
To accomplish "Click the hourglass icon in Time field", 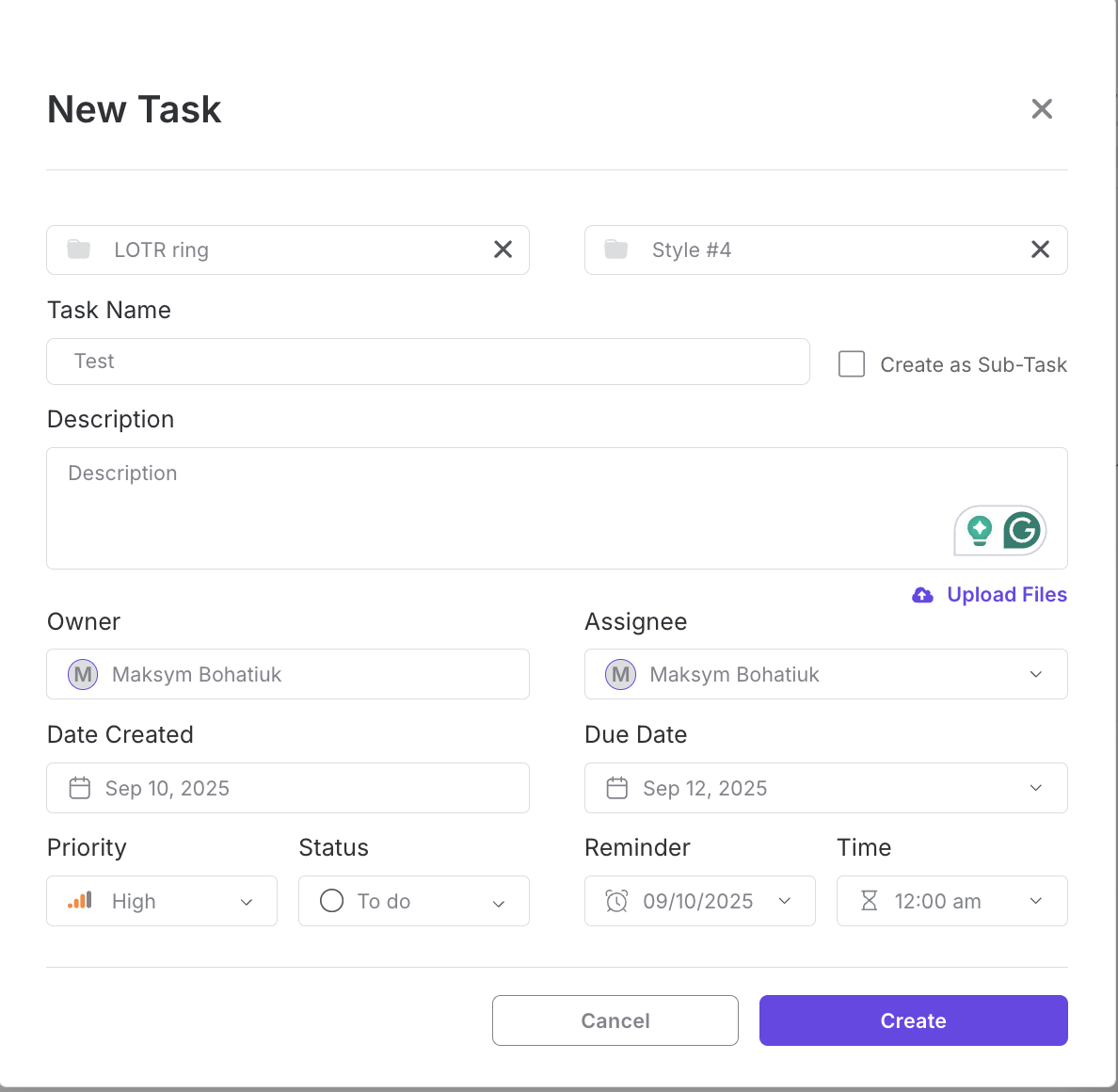I will (869, 901).
